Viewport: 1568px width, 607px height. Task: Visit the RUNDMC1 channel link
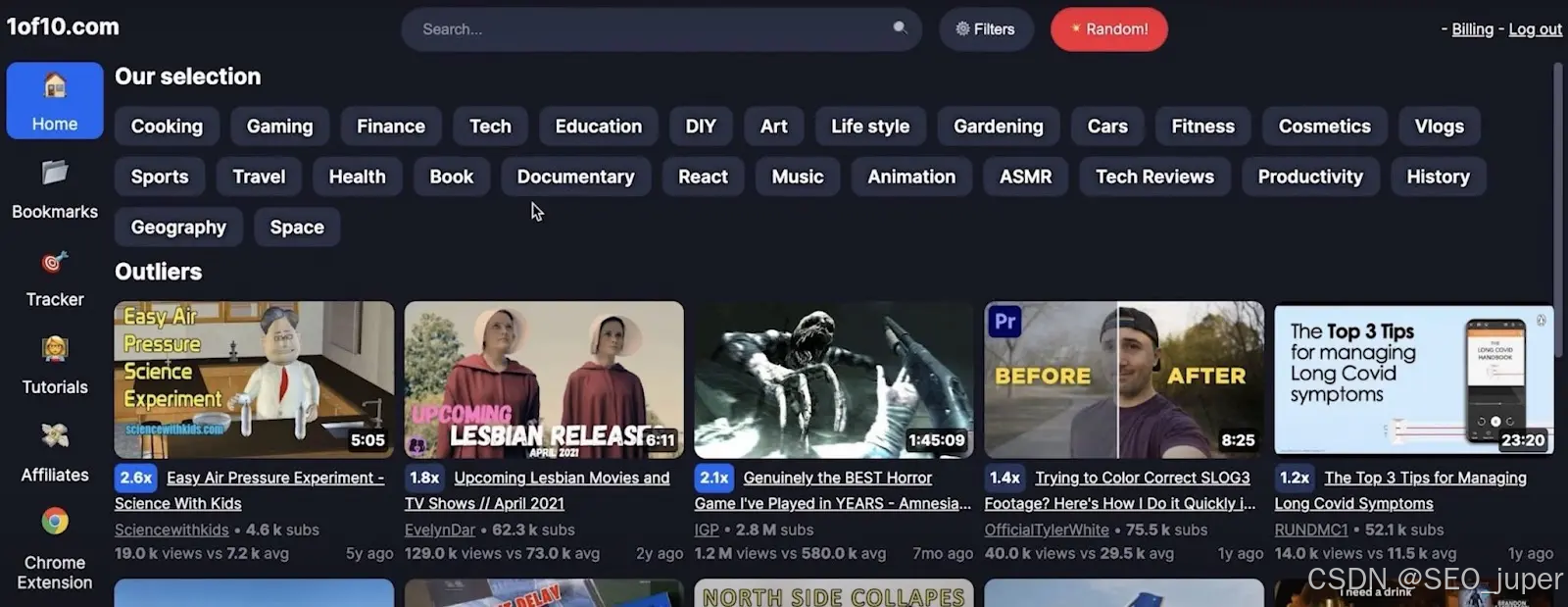(x=1311, y=530)
